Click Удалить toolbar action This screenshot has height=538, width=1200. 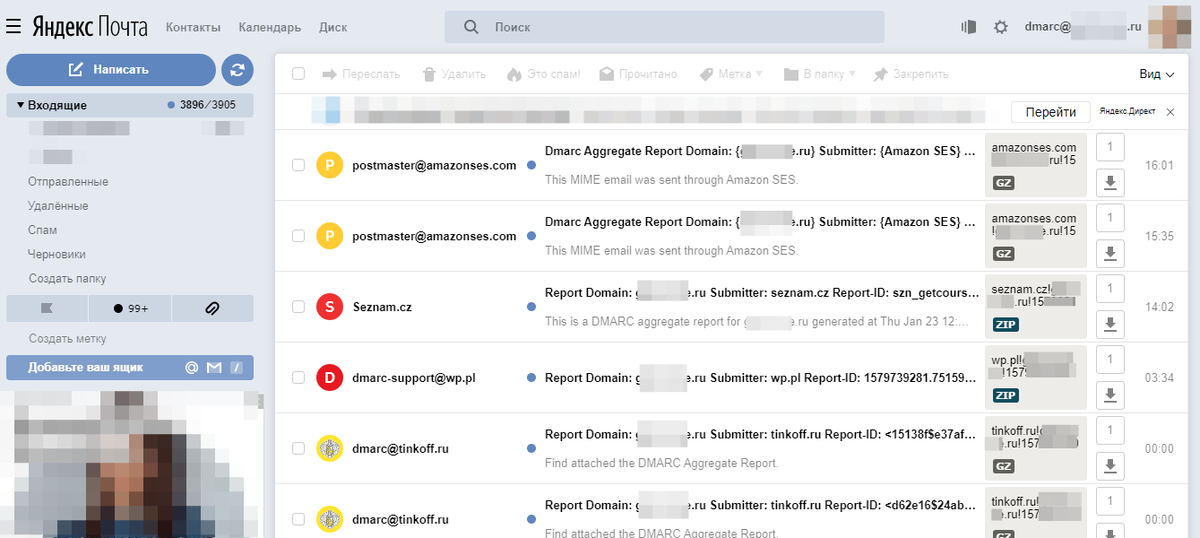(x=454, y=74)
